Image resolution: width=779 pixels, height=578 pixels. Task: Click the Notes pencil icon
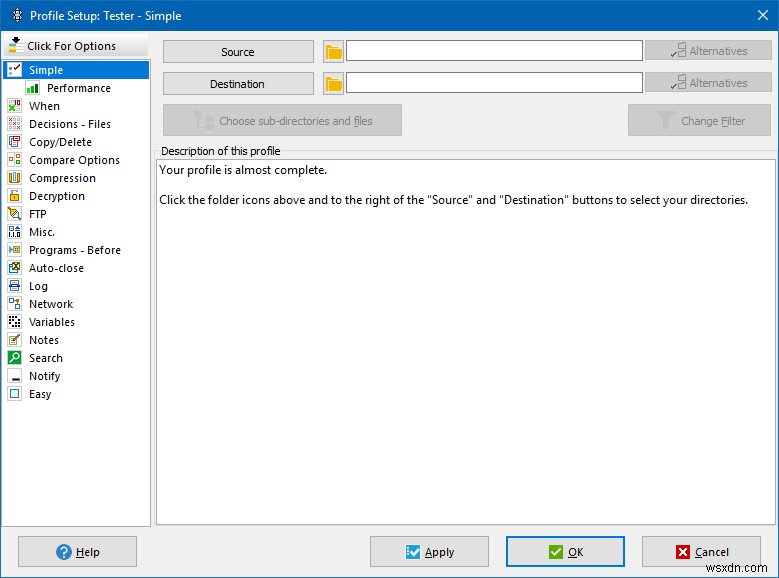point(14,340)
